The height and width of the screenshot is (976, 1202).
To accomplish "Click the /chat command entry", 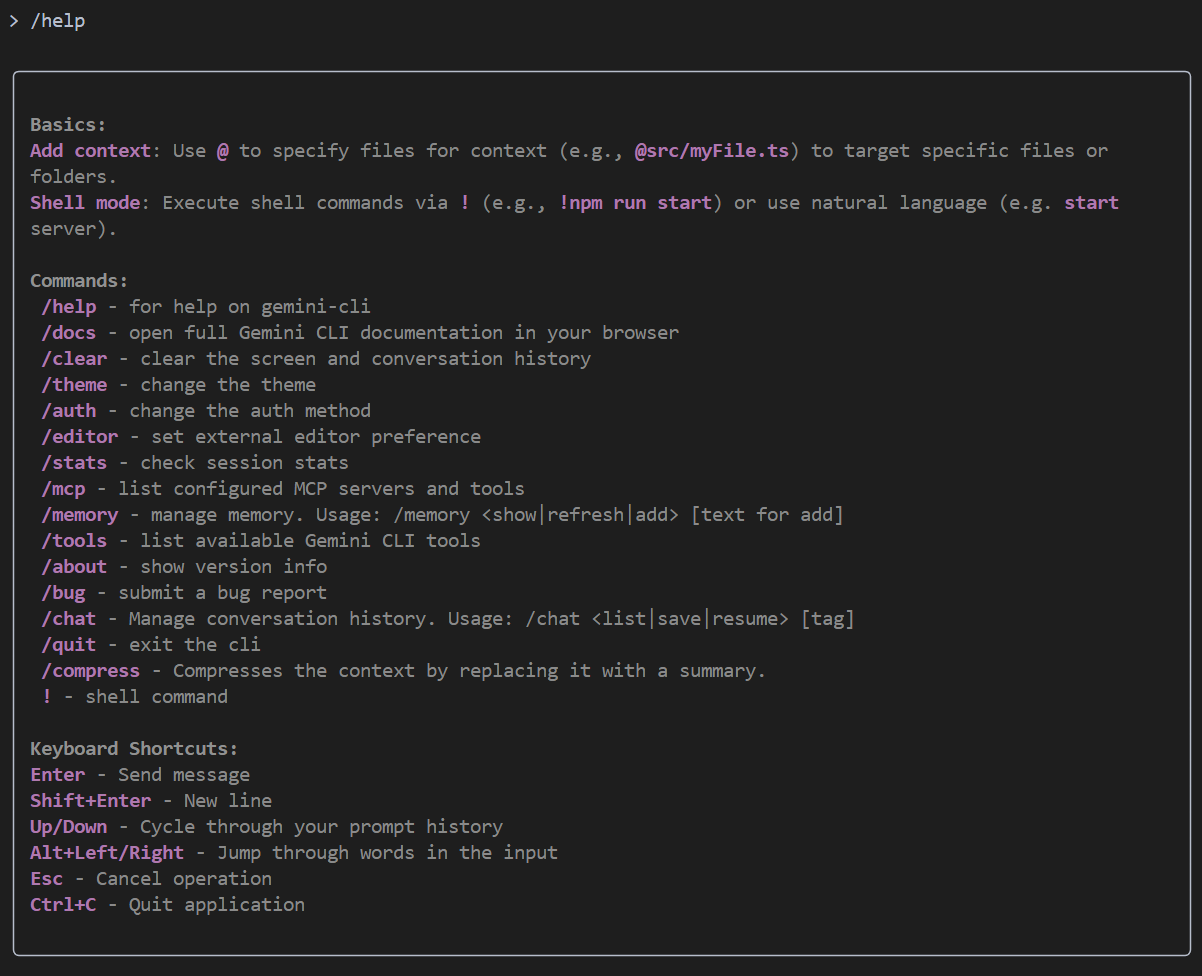I will [68, 619].
